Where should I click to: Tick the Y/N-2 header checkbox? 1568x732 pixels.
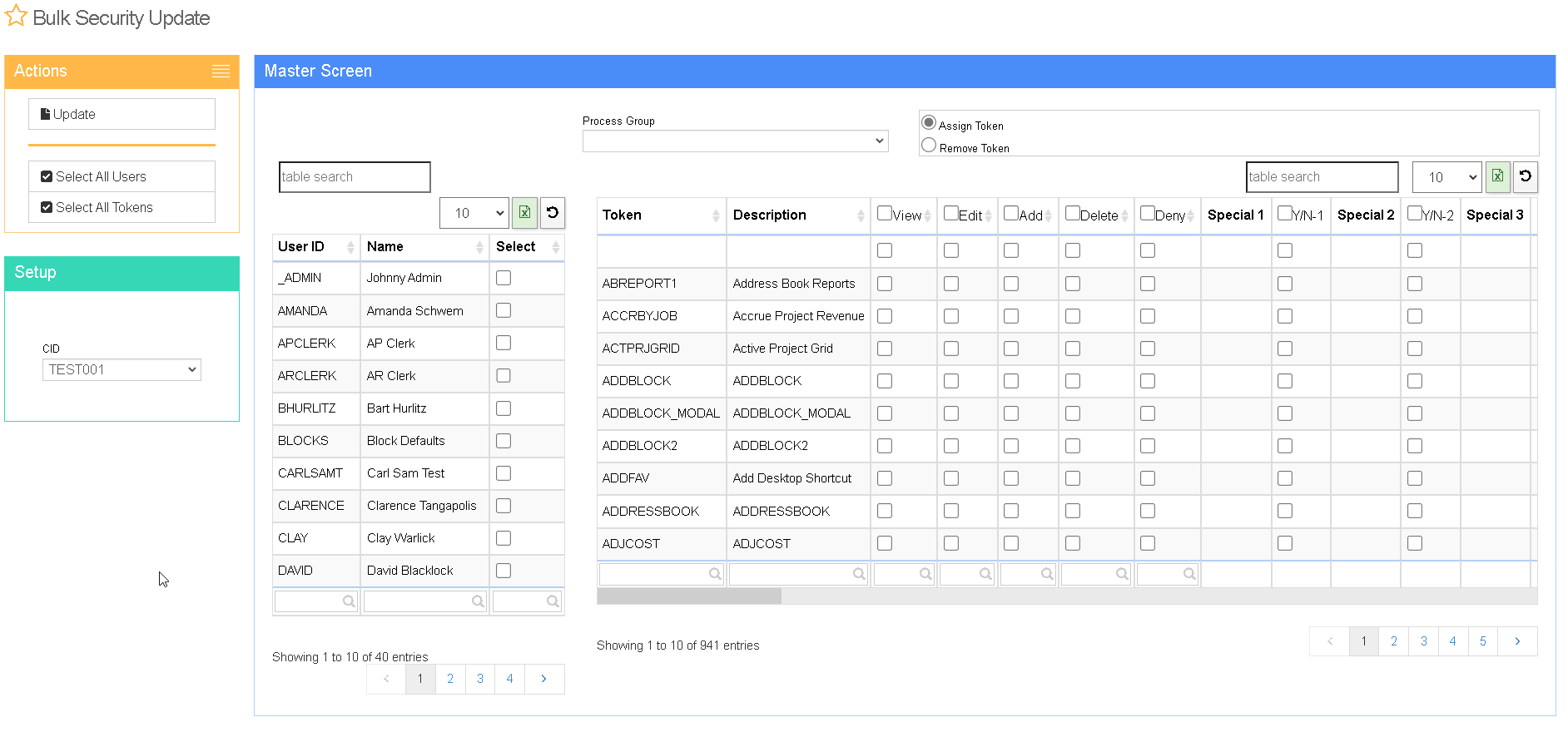pyautogui.click(x=1415, y=213)
